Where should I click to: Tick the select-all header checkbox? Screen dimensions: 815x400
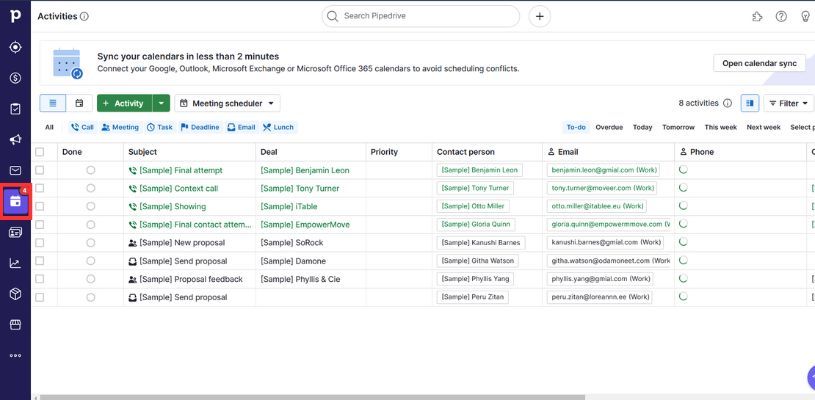pos(40,152)
